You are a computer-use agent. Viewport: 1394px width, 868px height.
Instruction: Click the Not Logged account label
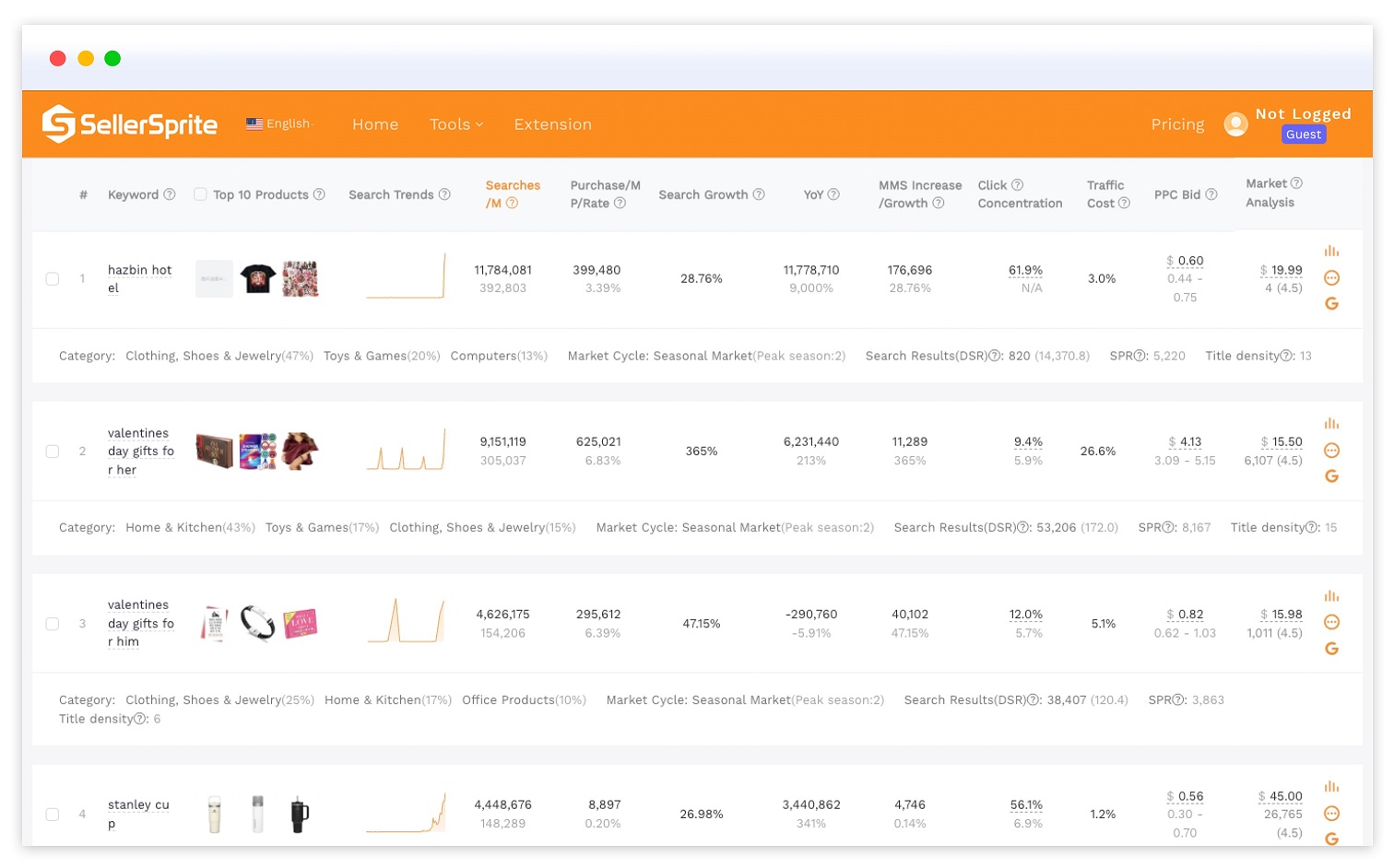click(1303, 113)
